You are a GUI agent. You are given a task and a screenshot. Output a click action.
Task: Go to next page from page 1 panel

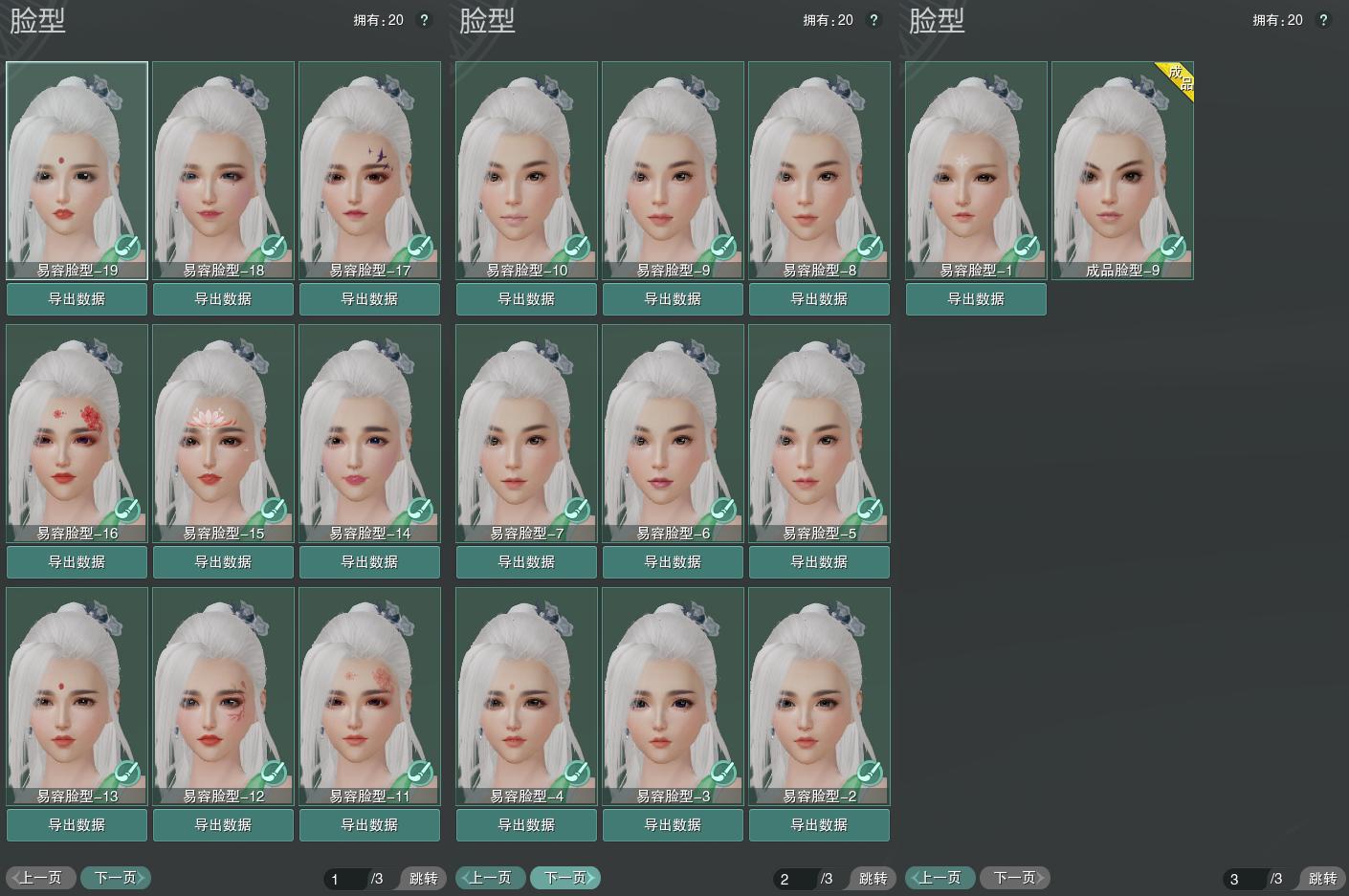tap(116, 878)
